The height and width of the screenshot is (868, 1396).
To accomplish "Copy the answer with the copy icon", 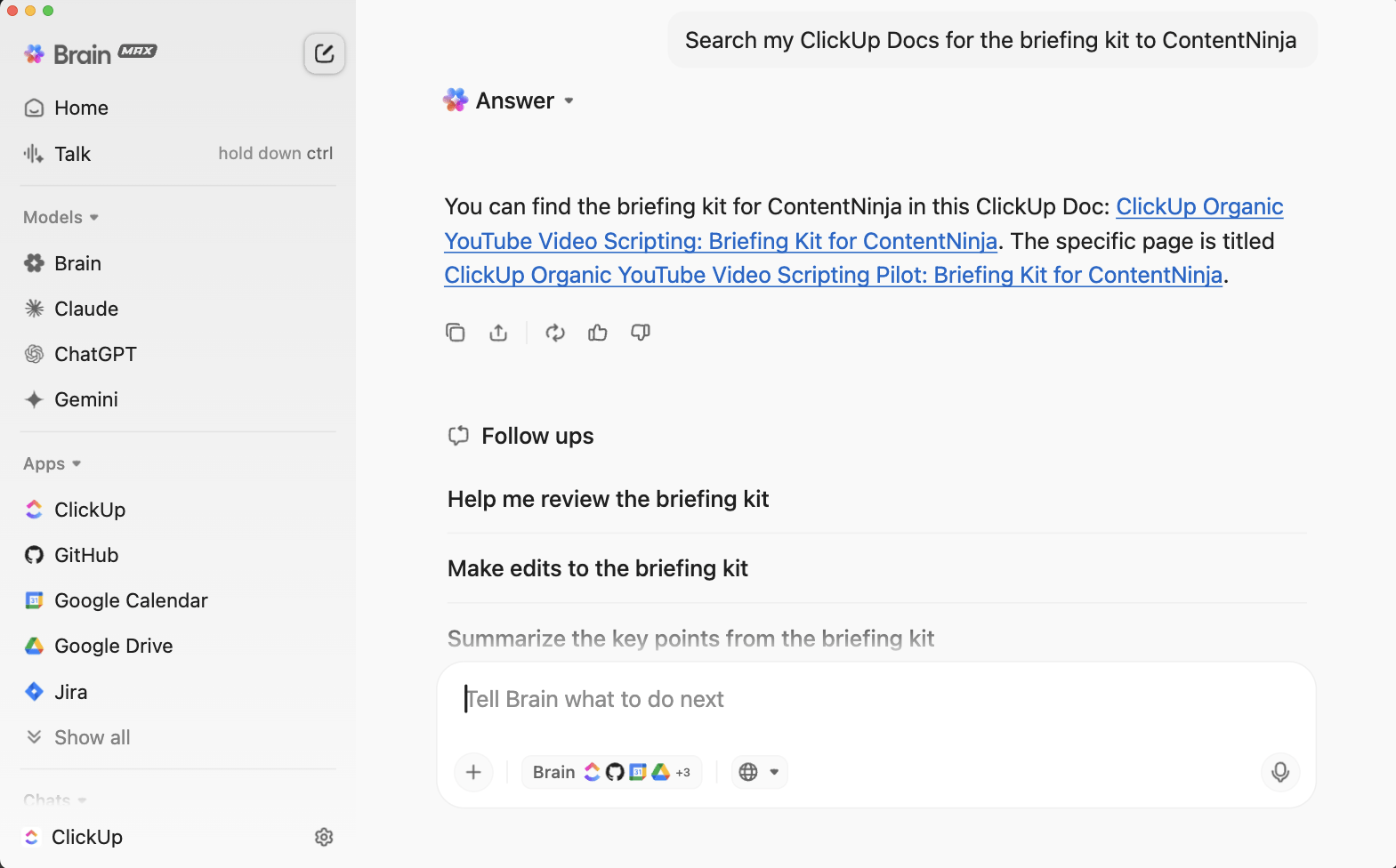I will click(455, 333).
